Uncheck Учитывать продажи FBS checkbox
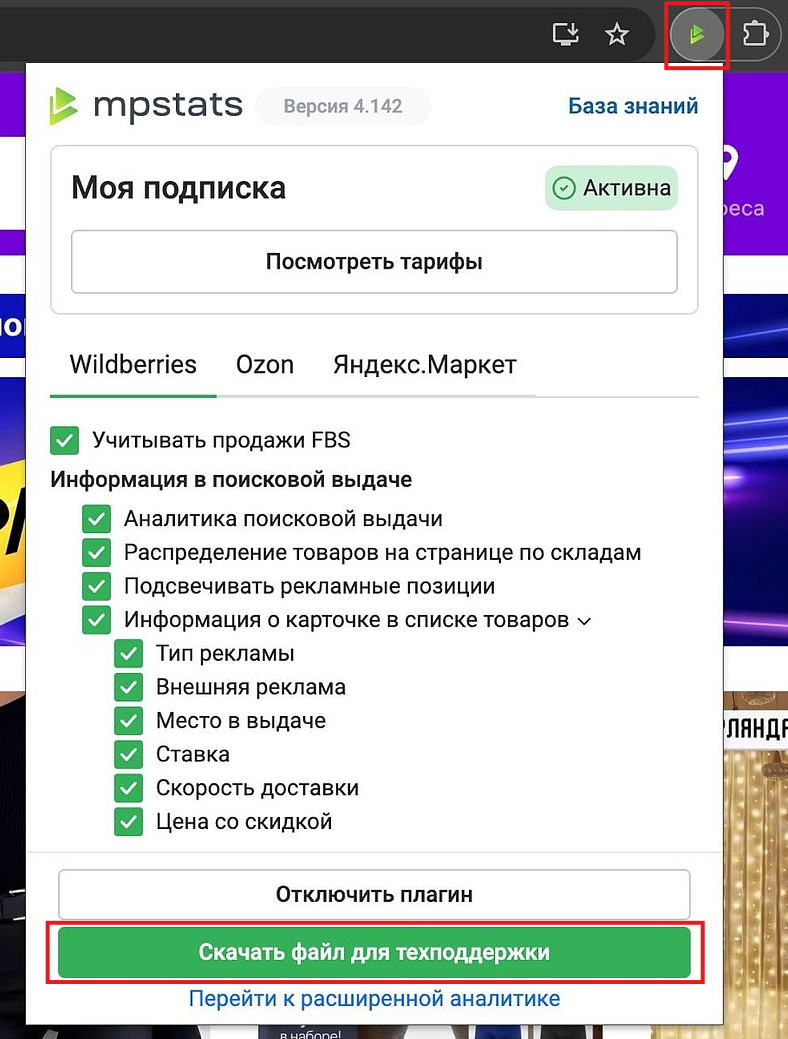 64,440
